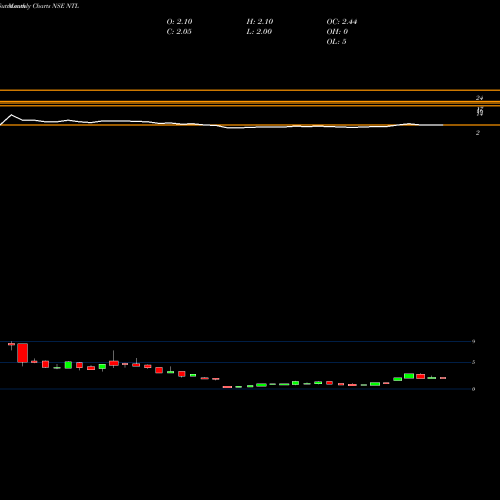Select the open value O: 2.10
Viewport: 500px width, 500px height.
click(x=179, y=22)
